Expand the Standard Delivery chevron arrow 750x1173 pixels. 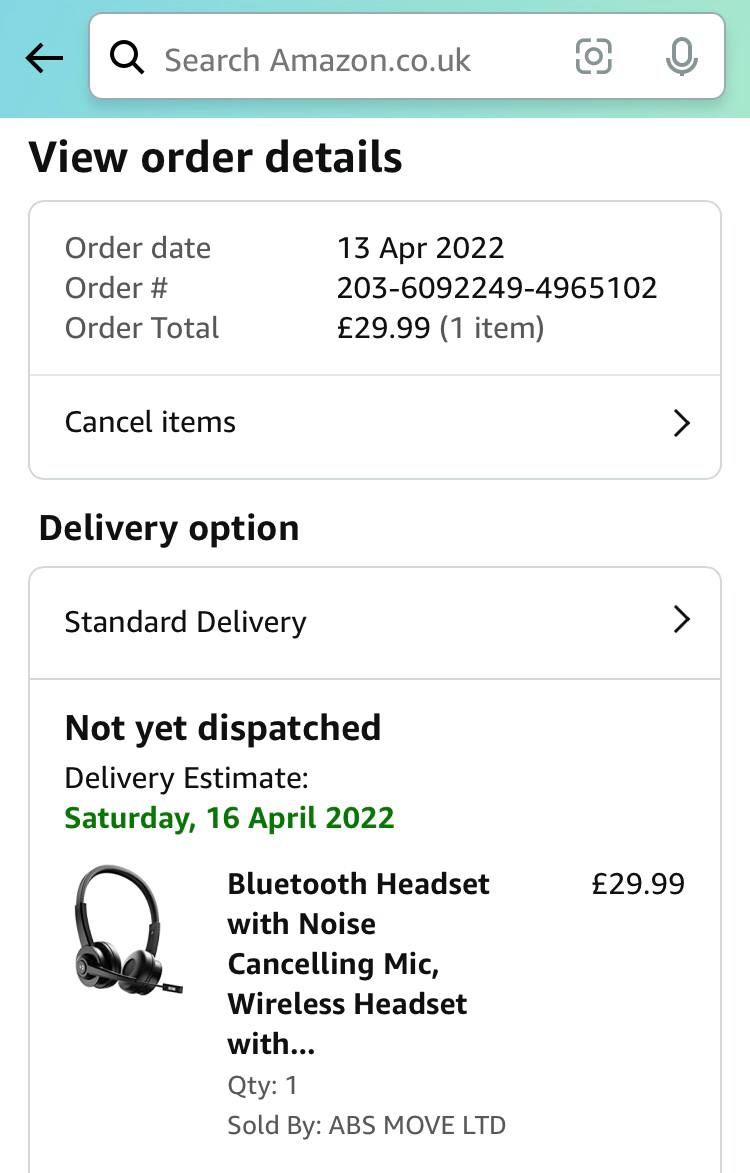point(681,620)
